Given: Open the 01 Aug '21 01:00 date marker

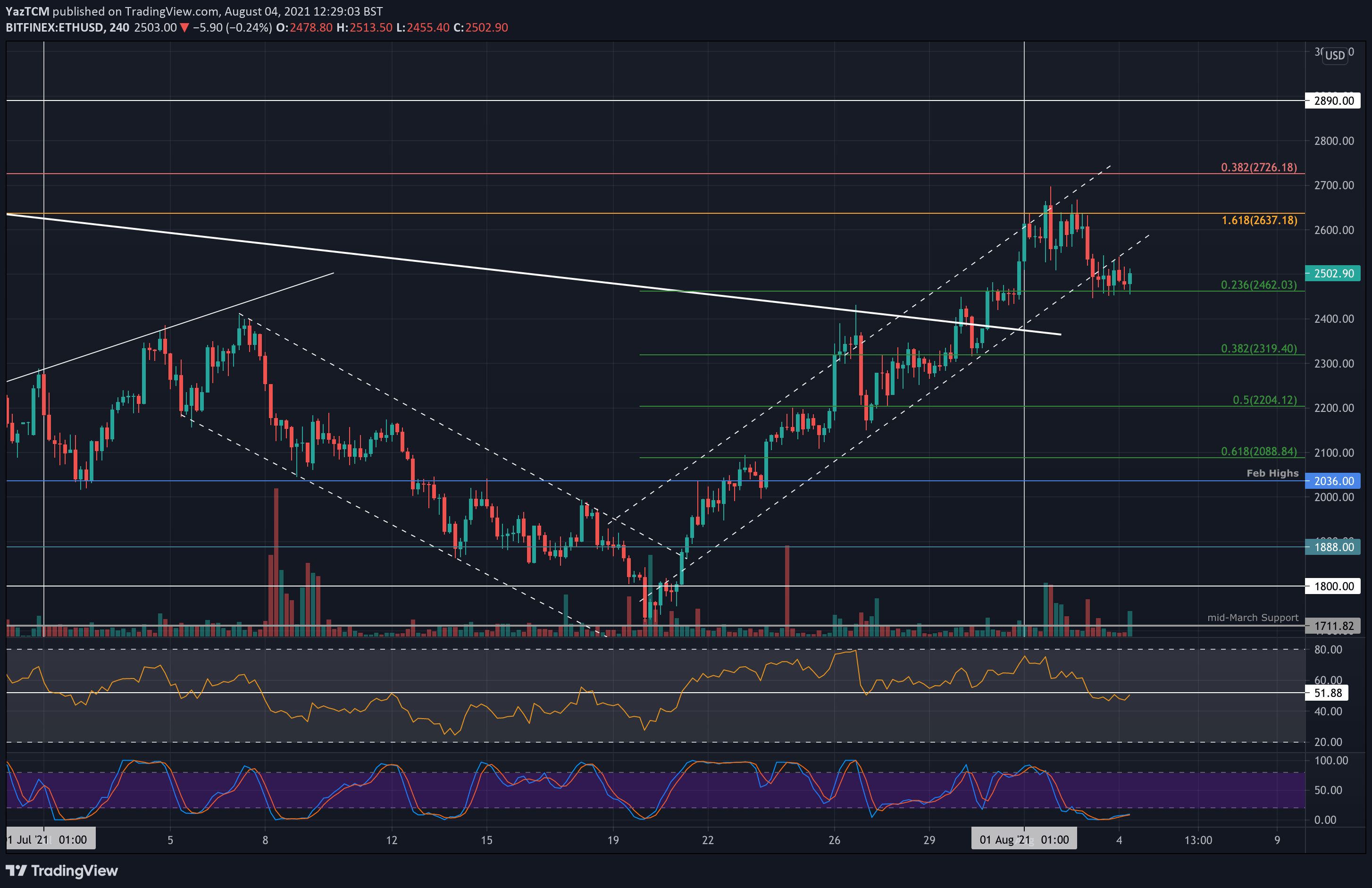Looking at the screenshot, I should tap(1024, 839).
